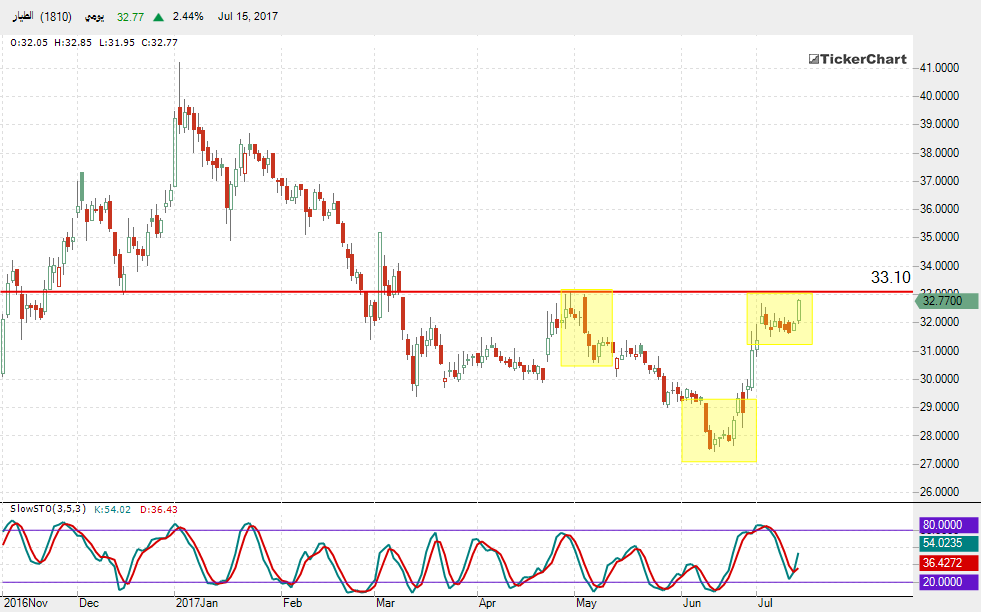Click the green up-arrow change indicator
This screenshot has height=612, width=981.
point(160,17)
